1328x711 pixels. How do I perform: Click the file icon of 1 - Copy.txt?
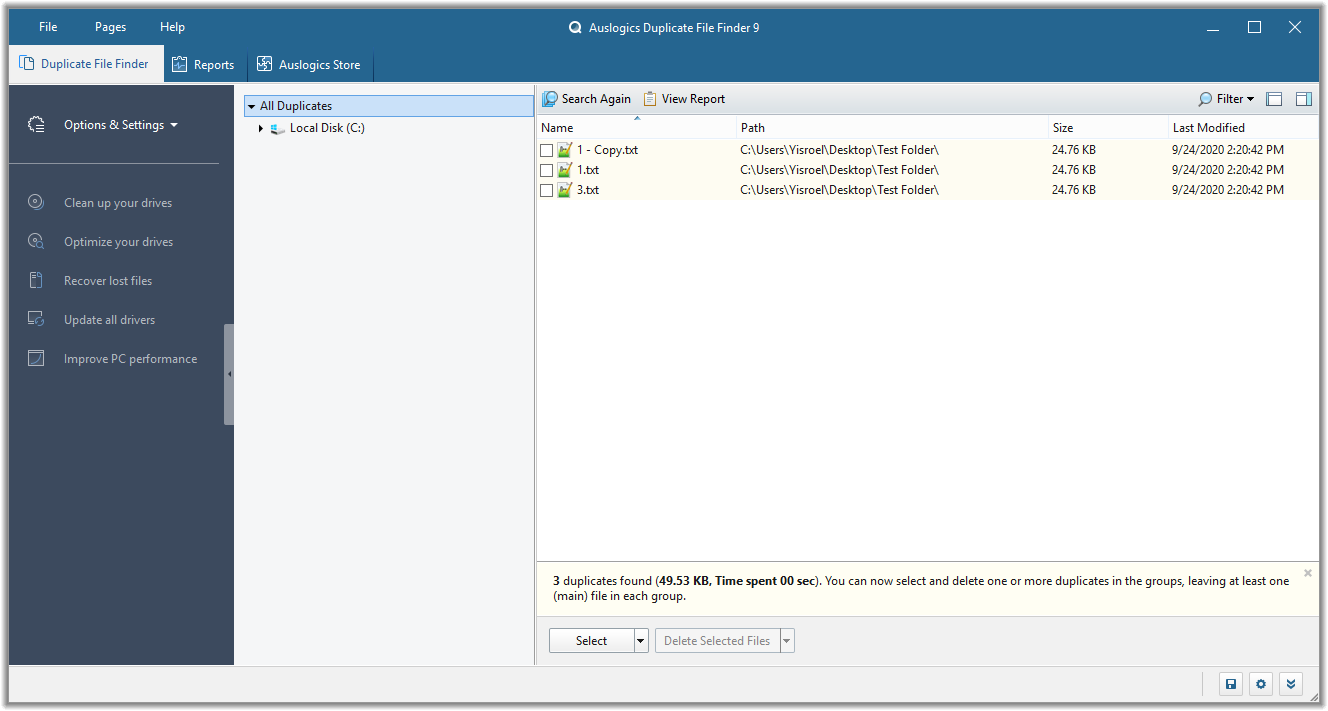click(565, 150)
